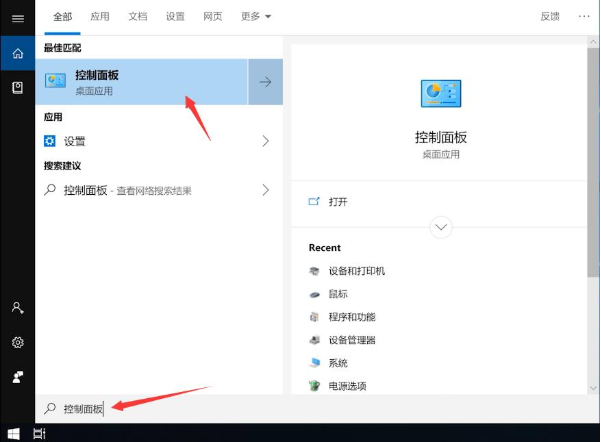Select the magnifier icon in the search box
Image resolution: width=601 pixels, height=442 pixels.
pos(50,409)
